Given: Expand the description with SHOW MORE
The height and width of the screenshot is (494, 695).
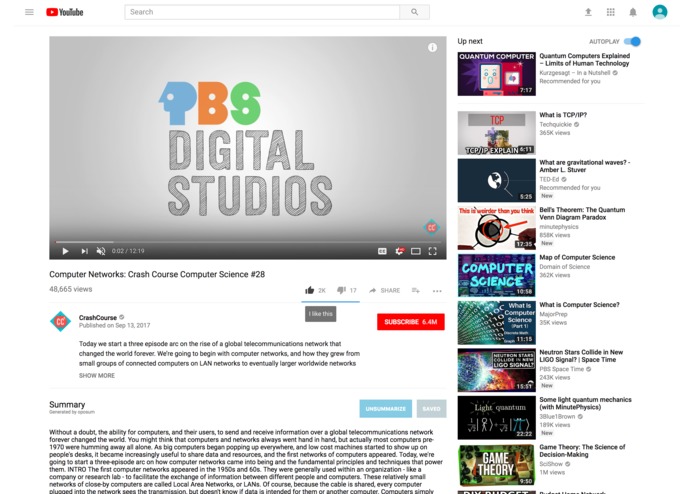Looking at the screenshot, I should click(97, 375).
